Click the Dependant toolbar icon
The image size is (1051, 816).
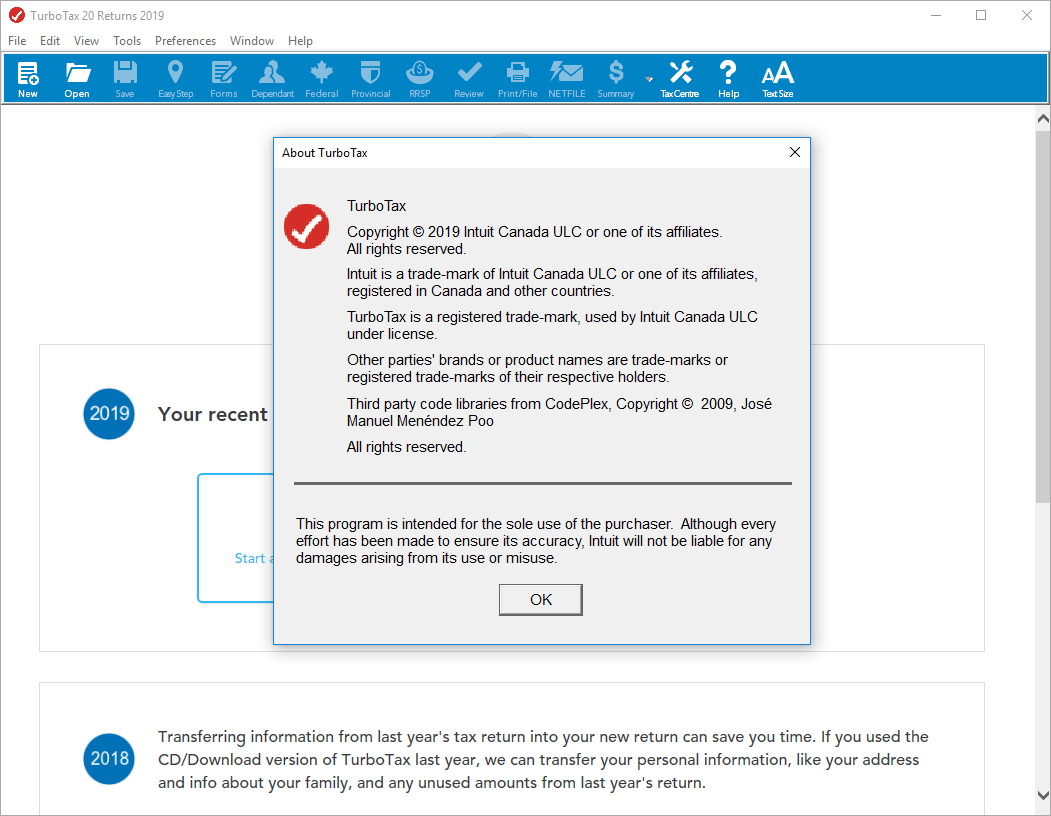pos(272,79)
